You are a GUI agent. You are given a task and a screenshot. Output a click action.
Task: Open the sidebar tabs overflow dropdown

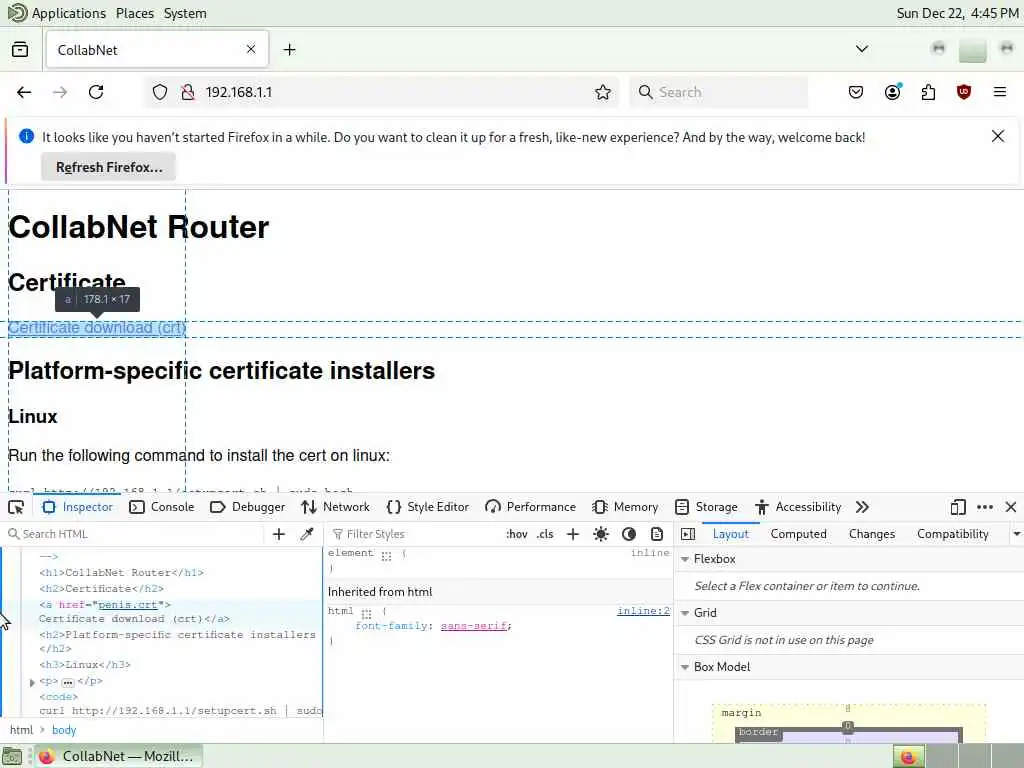pos(1016,534)
